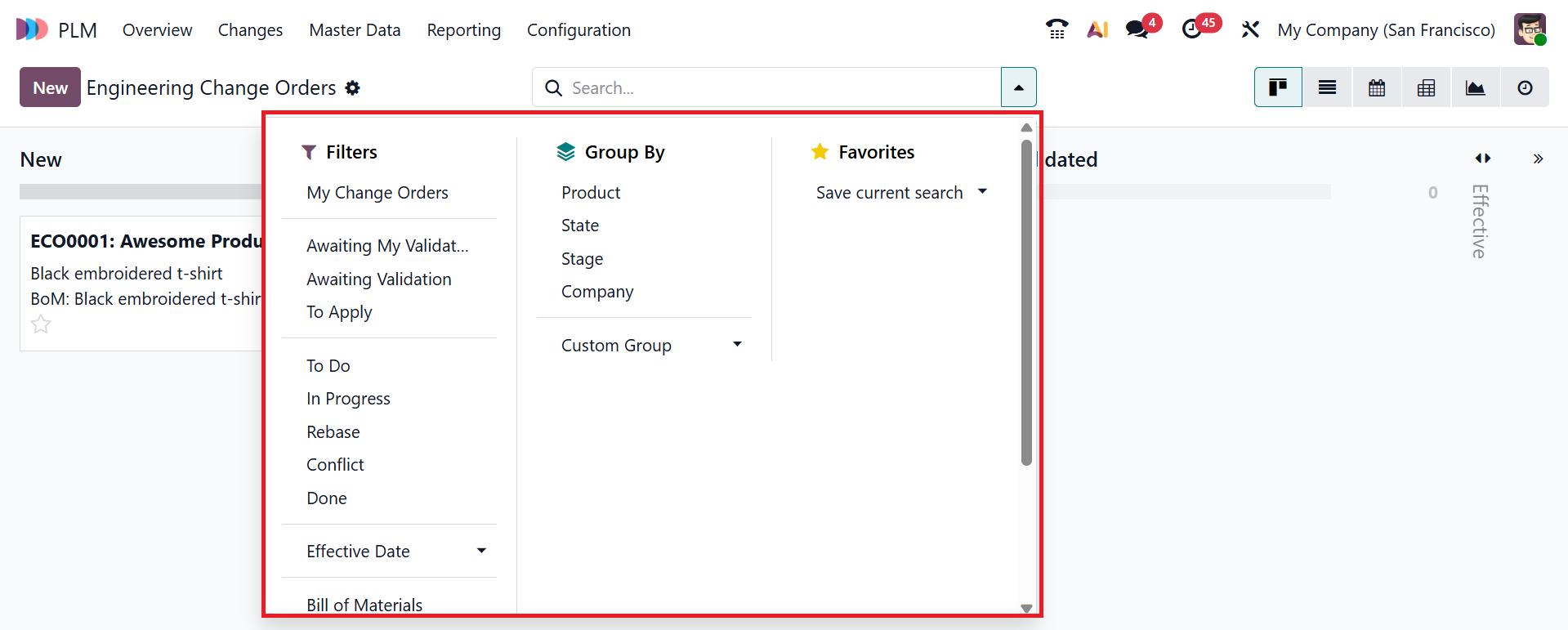Toggle the In Progress filter
This screenshot has height=630, width=1568.
[x=348, y=399]
